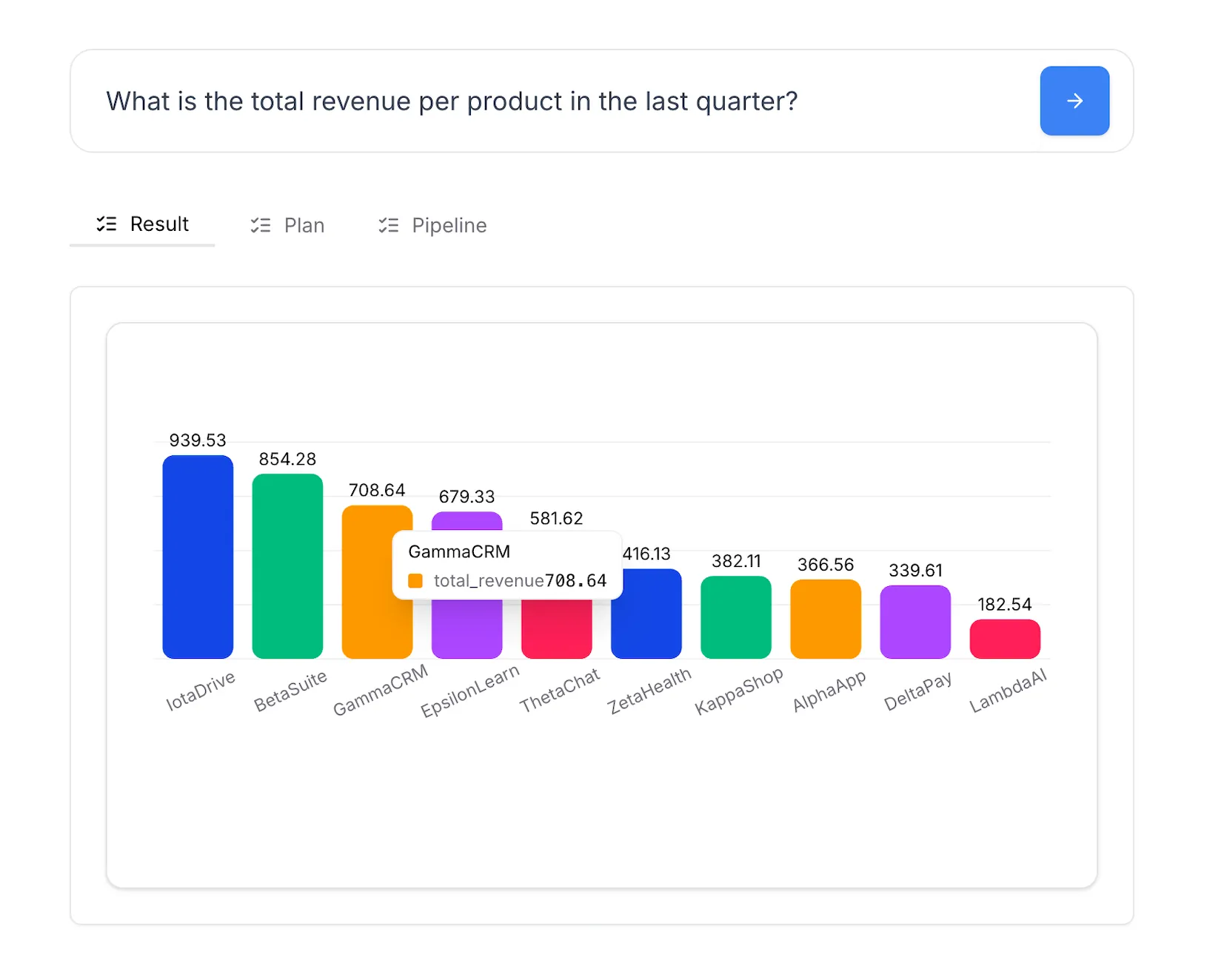Image resolution: width=1207 pixels, height=980 pixels.
Task: Click the IotaDrive bar
Action: click(x=197, y=555)
